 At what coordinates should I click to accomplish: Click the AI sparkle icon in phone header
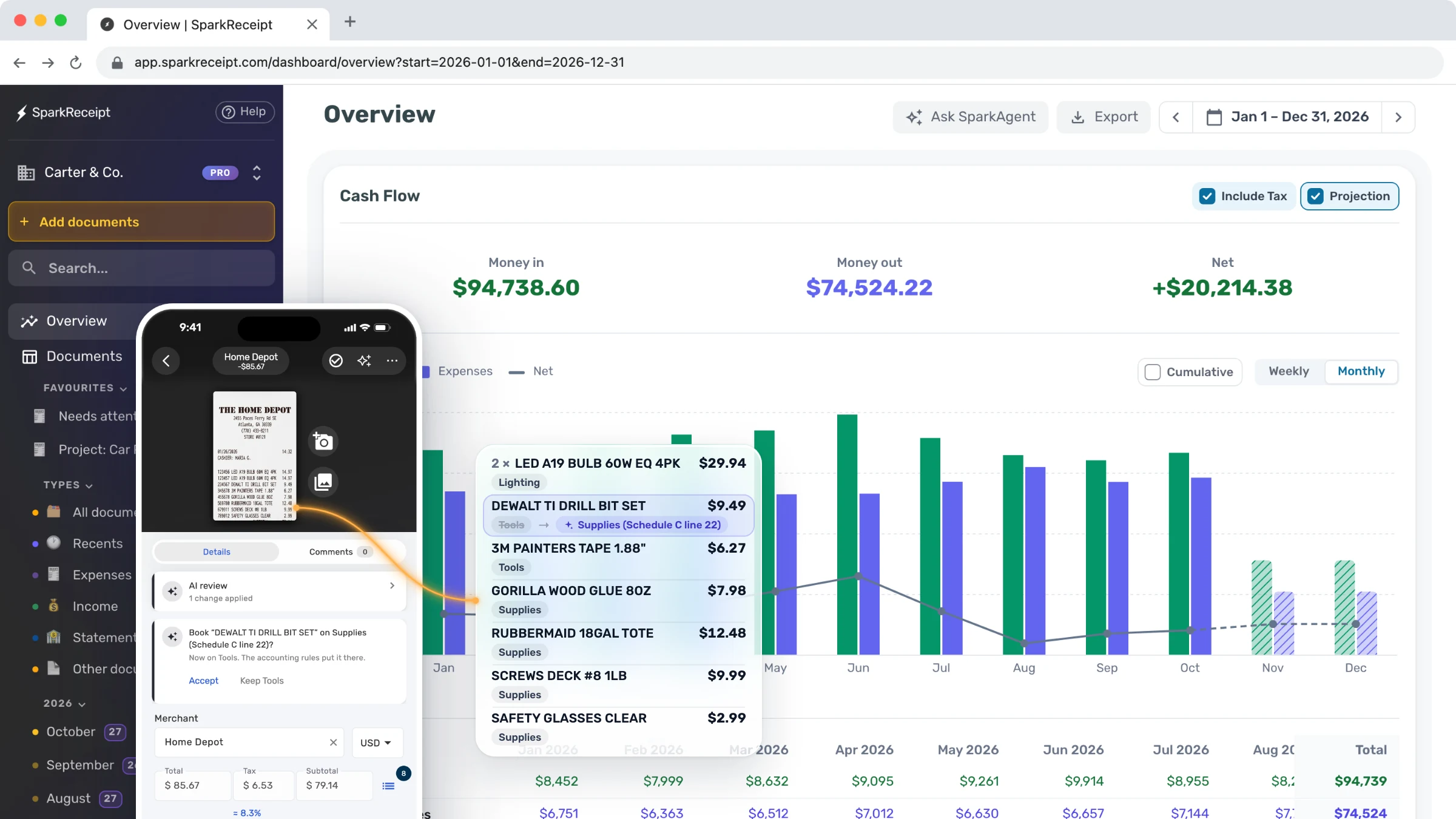[364, 361]
